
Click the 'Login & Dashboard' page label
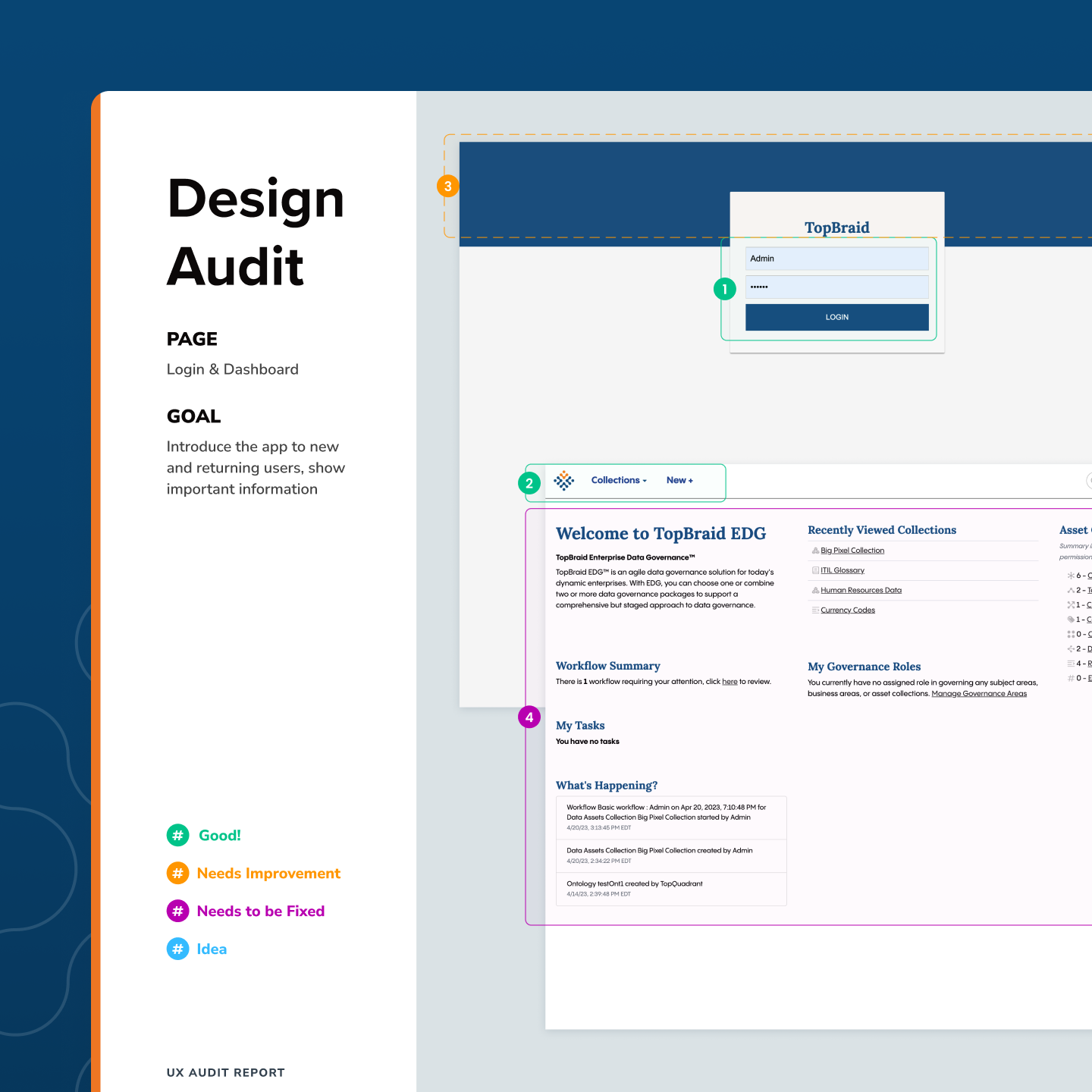[x=233, y=369]
